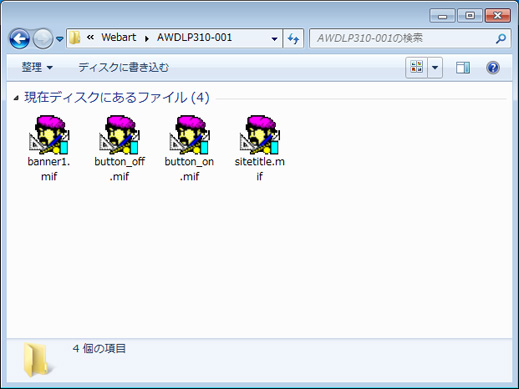Open the 整理 menu
Viewport: 519px width, 389px height.
(x=37, y=67)
